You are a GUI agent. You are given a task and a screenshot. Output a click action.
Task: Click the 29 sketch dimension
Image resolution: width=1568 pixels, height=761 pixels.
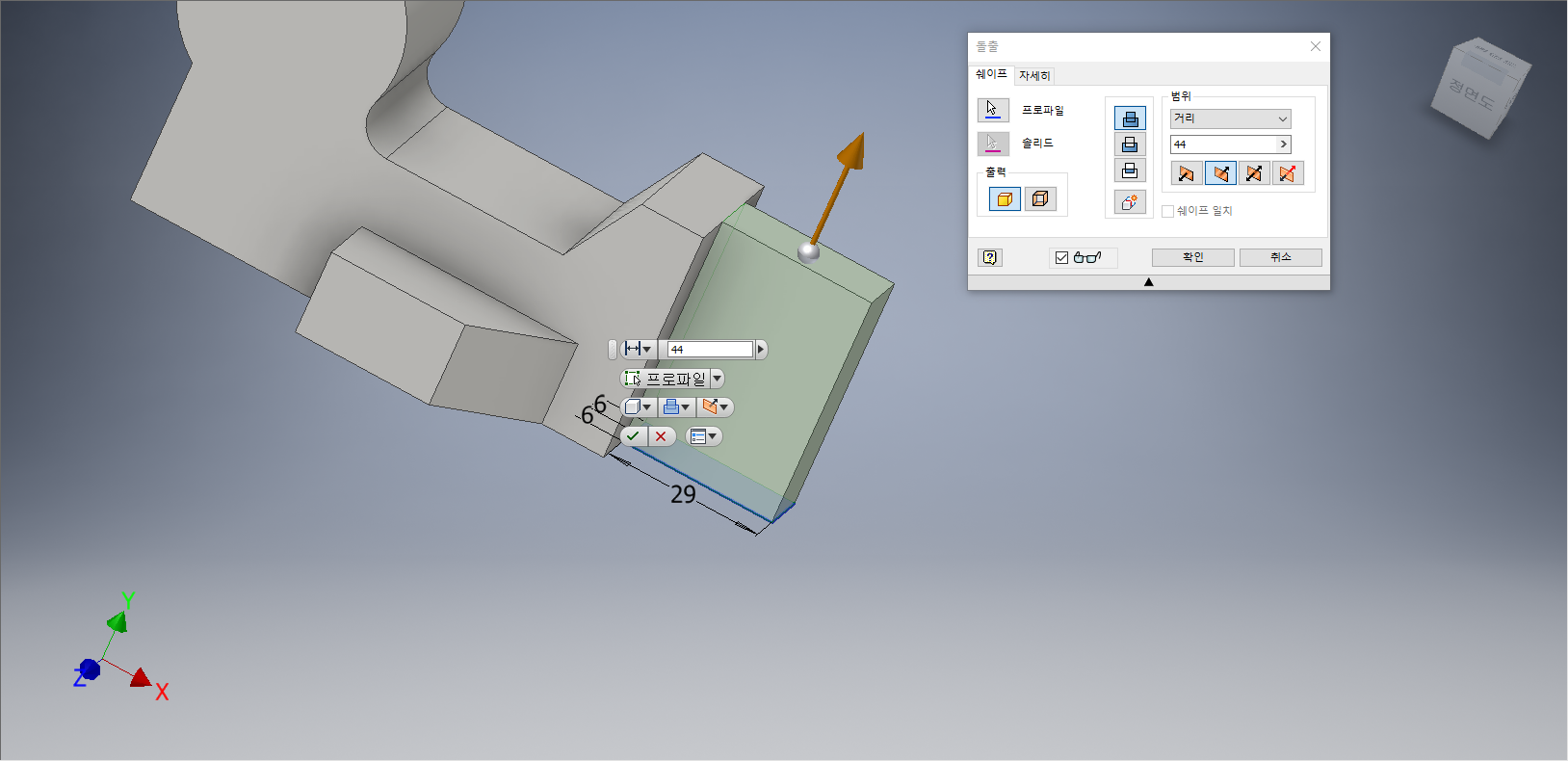click(683, 494)
